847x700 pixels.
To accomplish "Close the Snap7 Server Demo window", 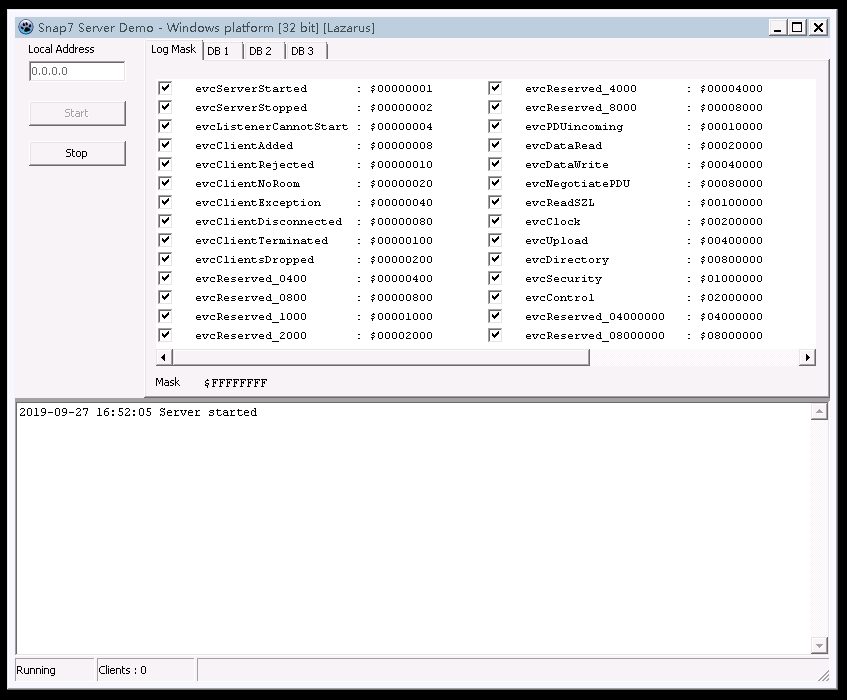I will point(818,28).
